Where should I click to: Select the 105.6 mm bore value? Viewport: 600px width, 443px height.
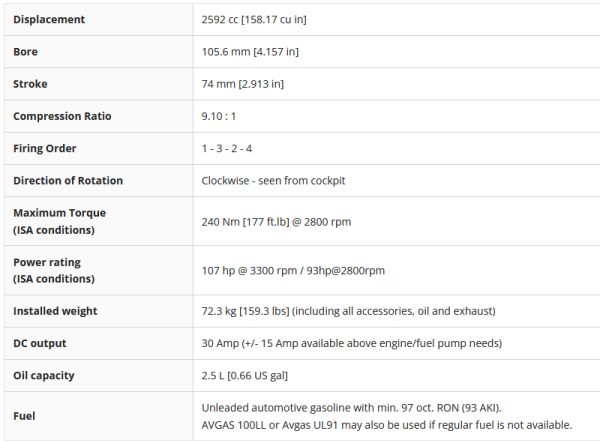click(250, 52)
